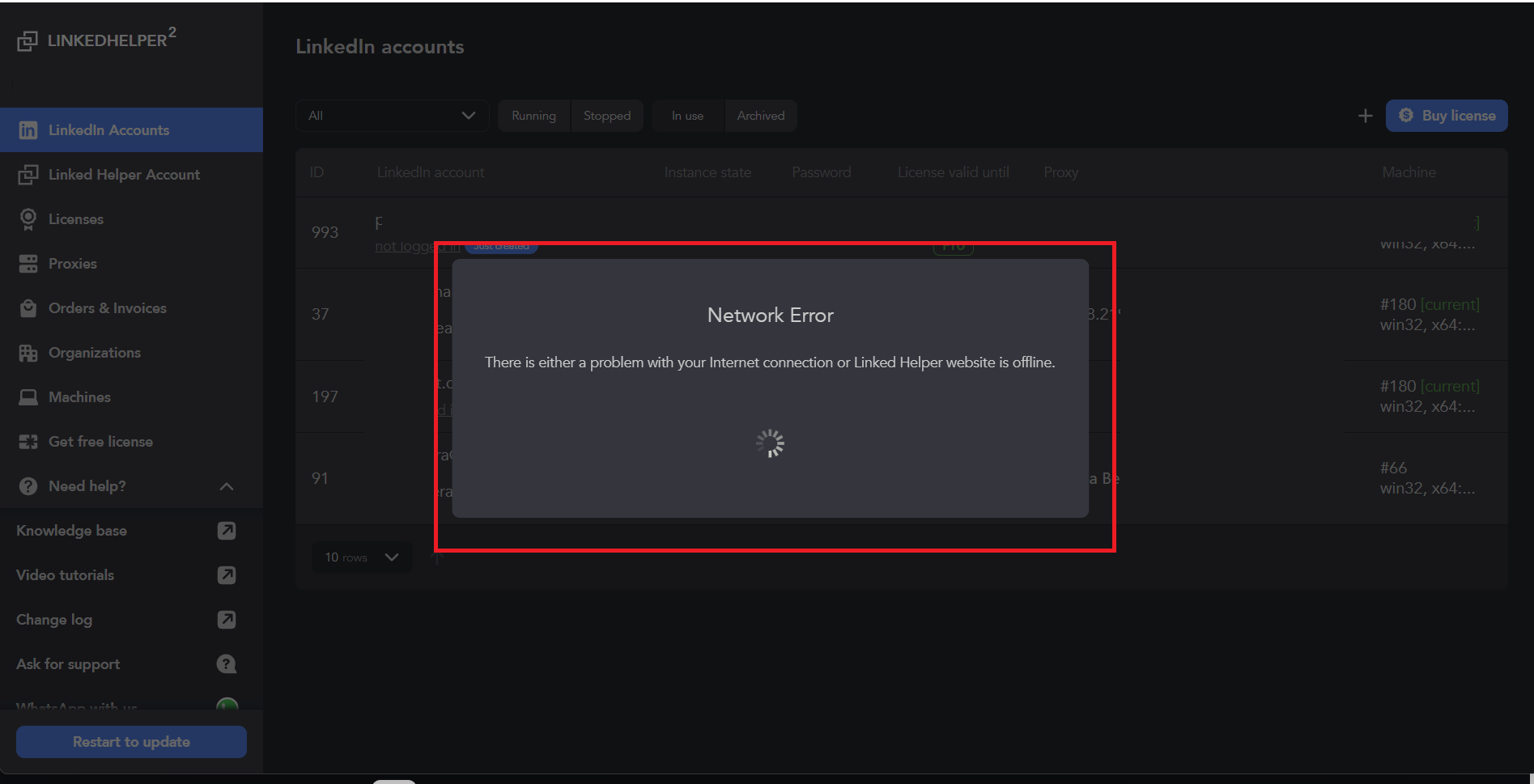
Task: Click the Ask for support question icon
Action: point(226,663)
